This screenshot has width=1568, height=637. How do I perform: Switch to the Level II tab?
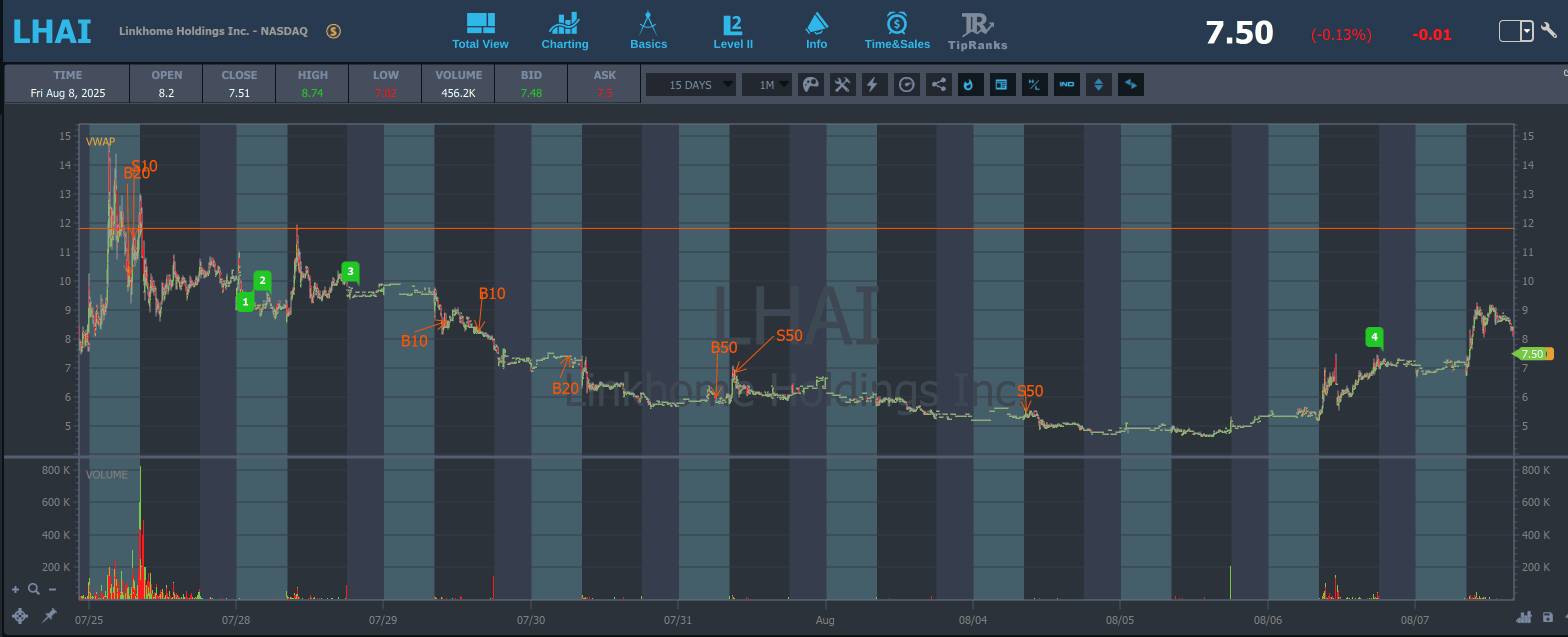733,31
